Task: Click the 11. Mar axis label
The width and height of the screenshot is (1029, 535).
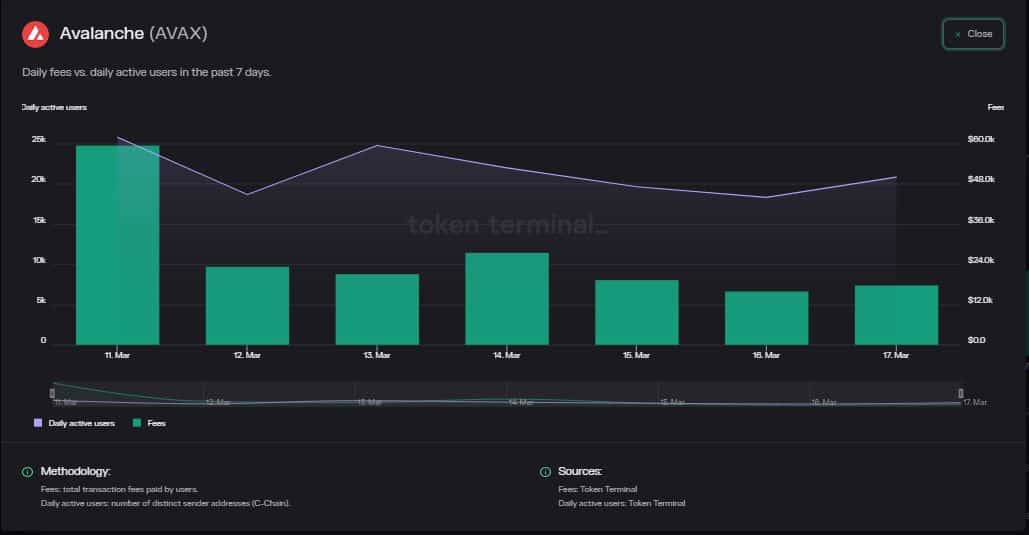Action: [117, 355]
